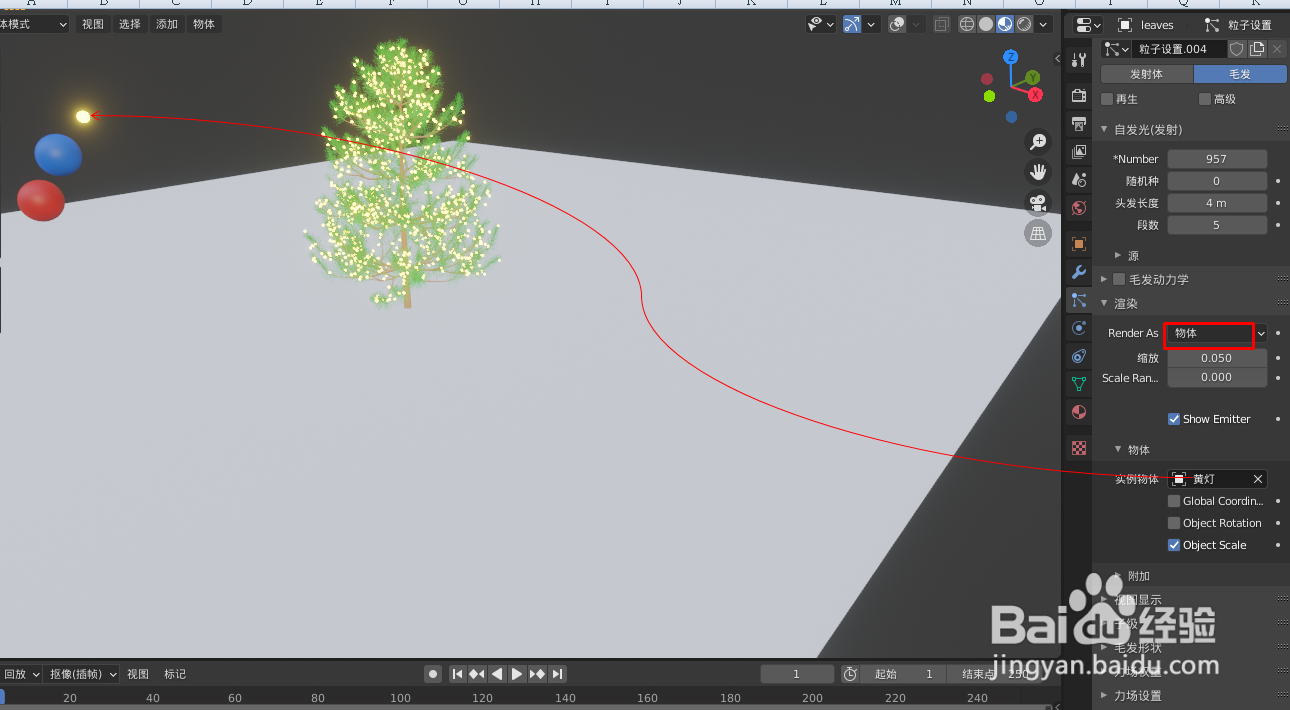The image size is (1290, 710).
Task: Activate the Zoom tool in the viewport gizmos
Action: click(1038, 141)
